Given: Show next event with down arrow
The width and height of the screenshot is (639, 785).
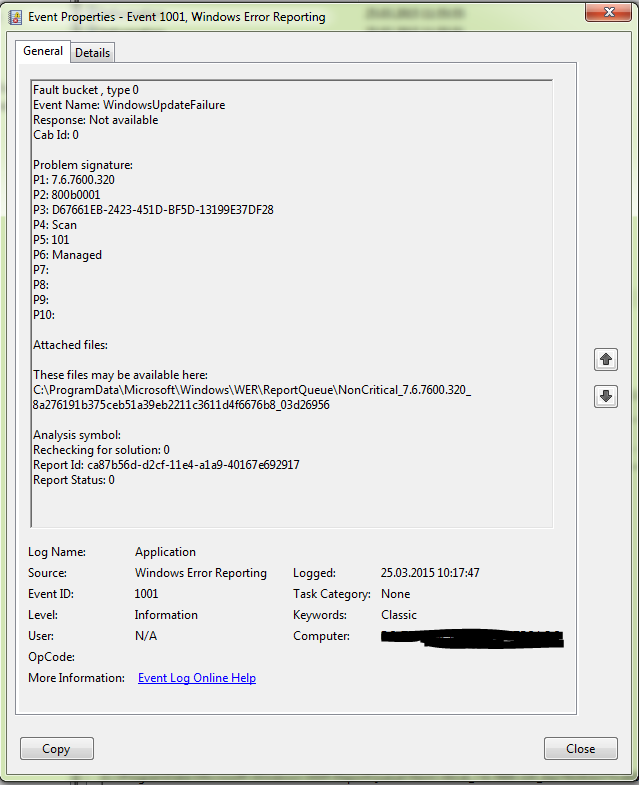Looking at the screenshot, I should pos(606,397).
